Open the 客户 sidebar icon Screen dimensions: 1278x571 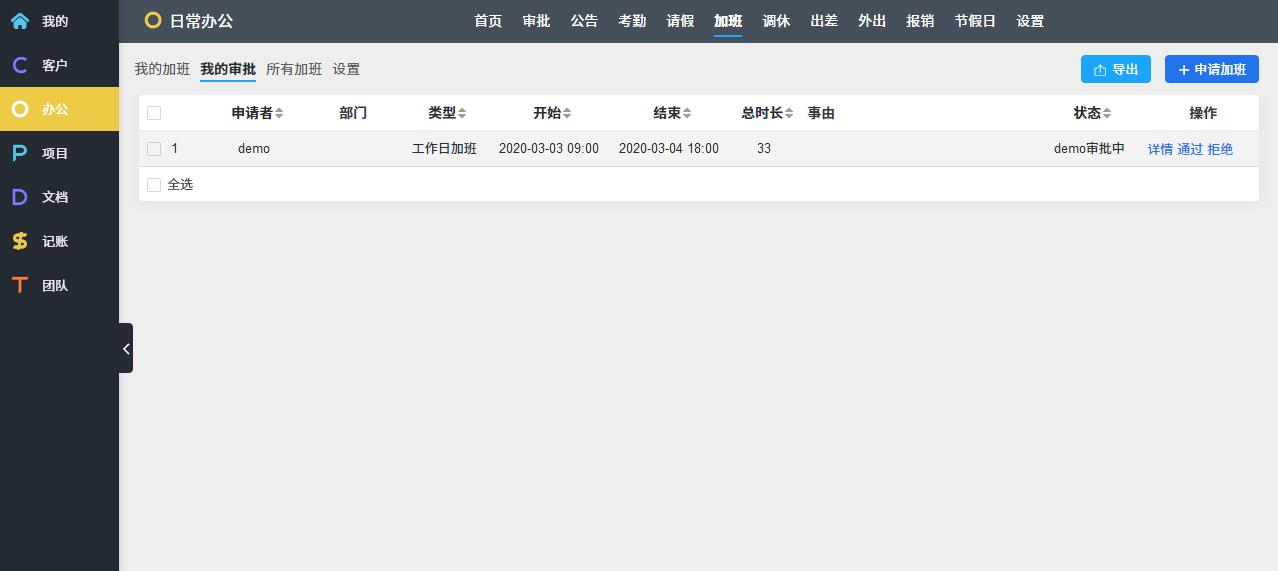(x=20, y=65)
